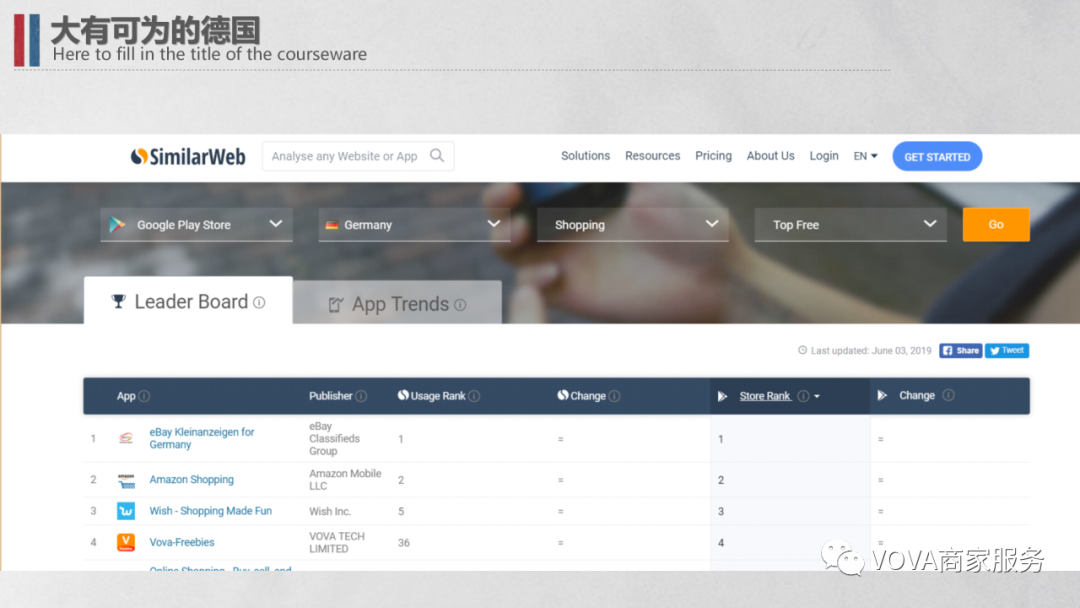The height and width of the screenshot is (608, 1080).
Task: Click the Last updated clock icon
Action: 802,350
